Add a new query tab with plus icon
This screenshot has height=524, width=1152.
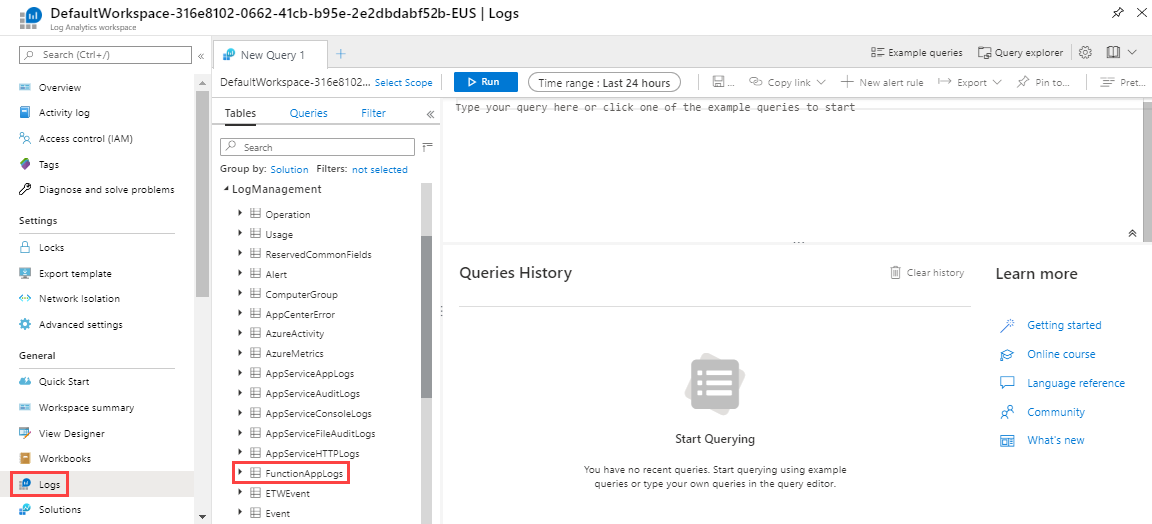340,54
